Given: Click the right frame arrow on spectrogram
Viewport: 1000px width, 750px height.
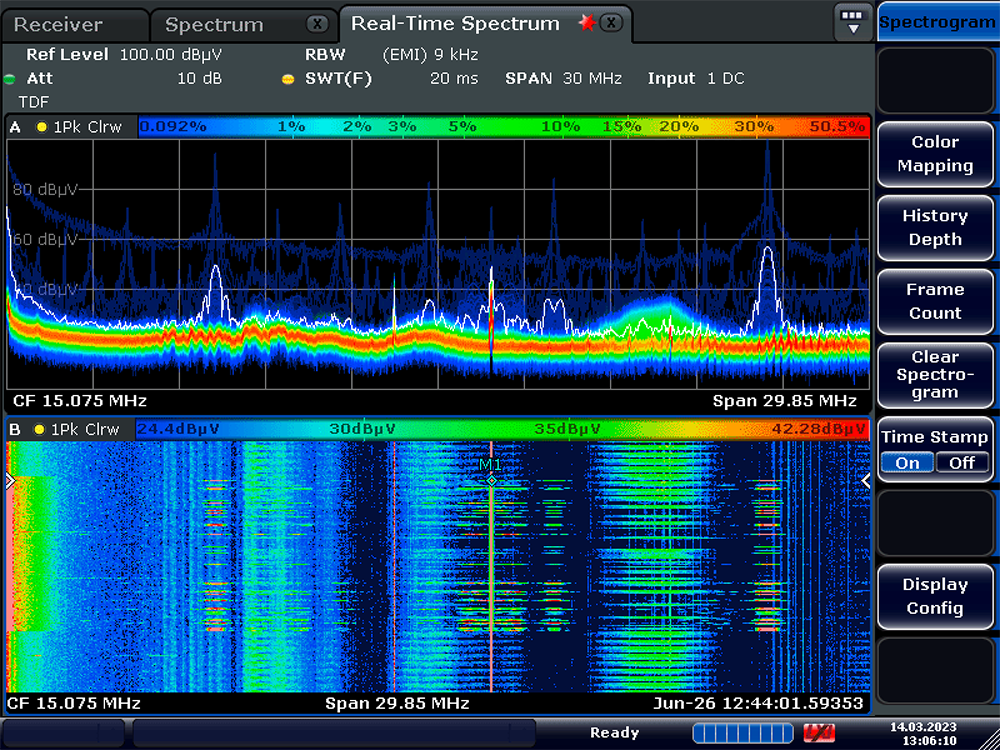Looking at the screenshot, I should [865, 481].
